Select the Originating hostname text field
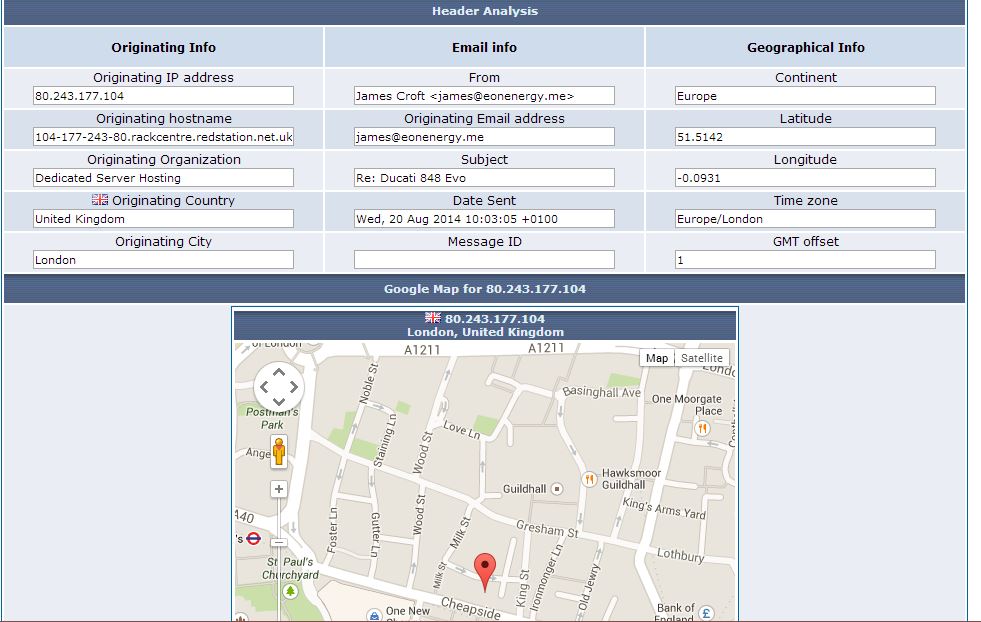 click(x=163, y=137)
